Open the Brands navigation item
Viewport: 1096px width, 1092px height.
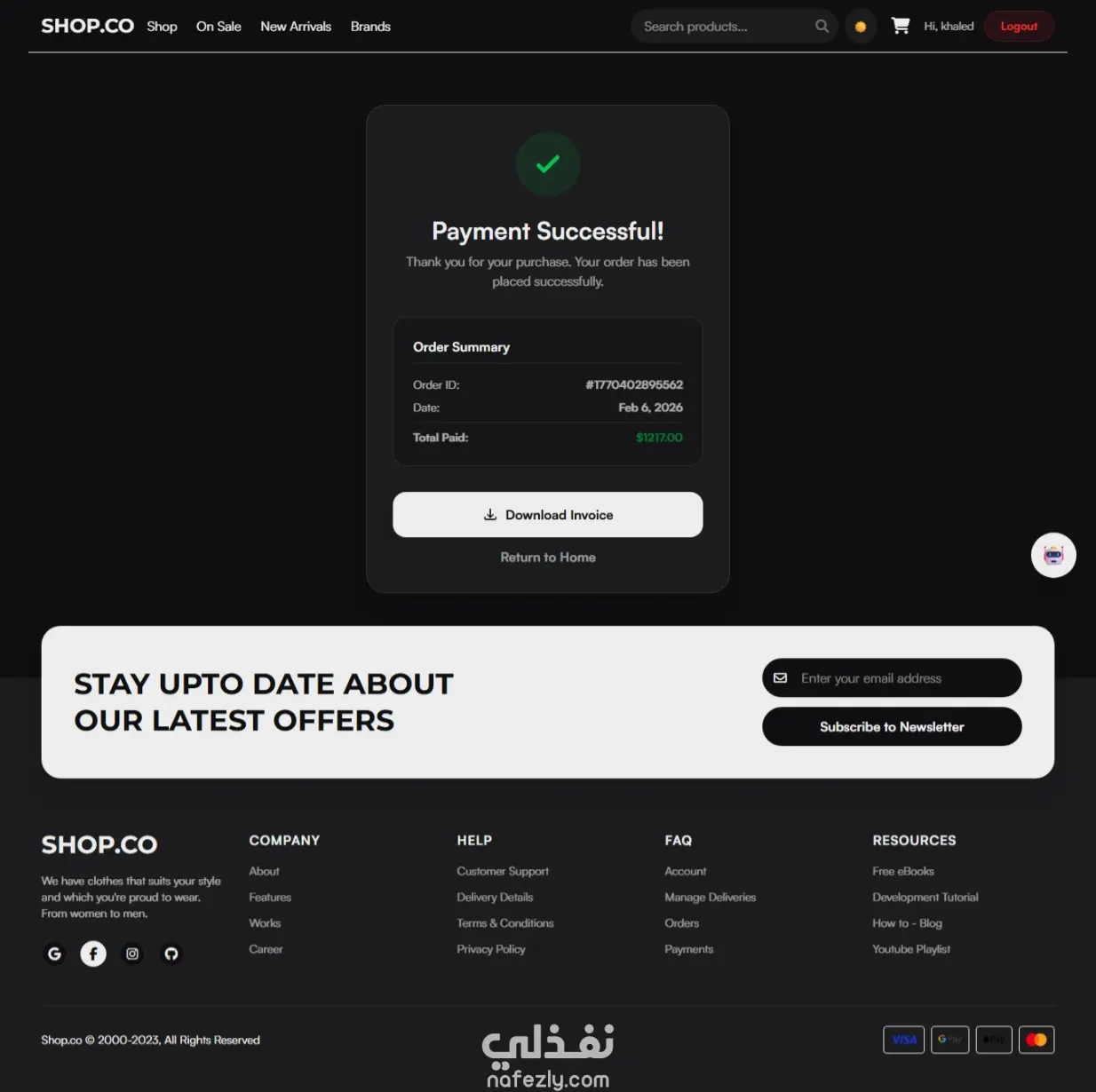[370, 27]
